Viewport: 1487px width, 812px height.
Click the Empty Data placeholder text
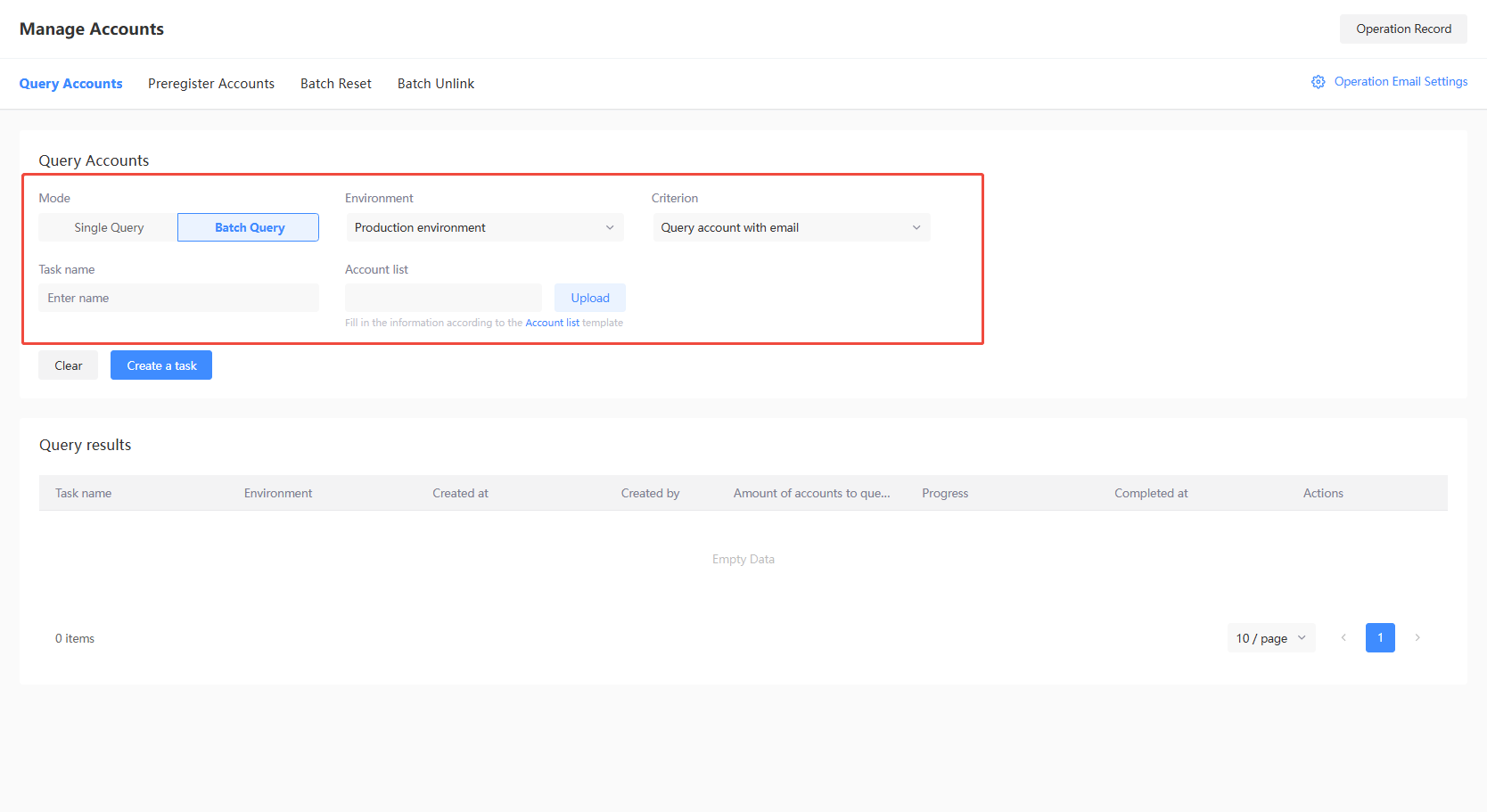(x=743, y=559)
